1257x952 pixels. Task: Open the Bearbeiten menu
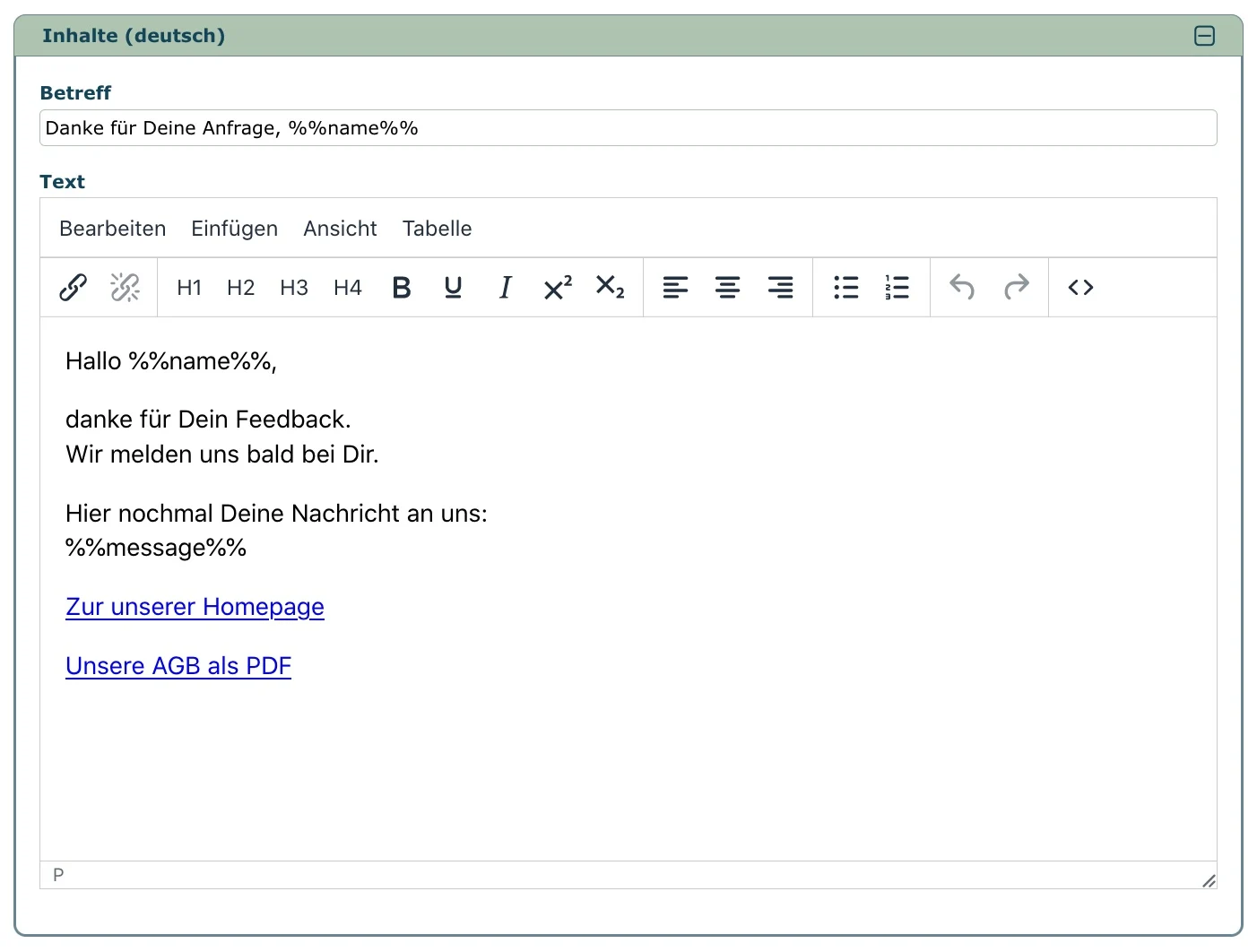point(113,229)
